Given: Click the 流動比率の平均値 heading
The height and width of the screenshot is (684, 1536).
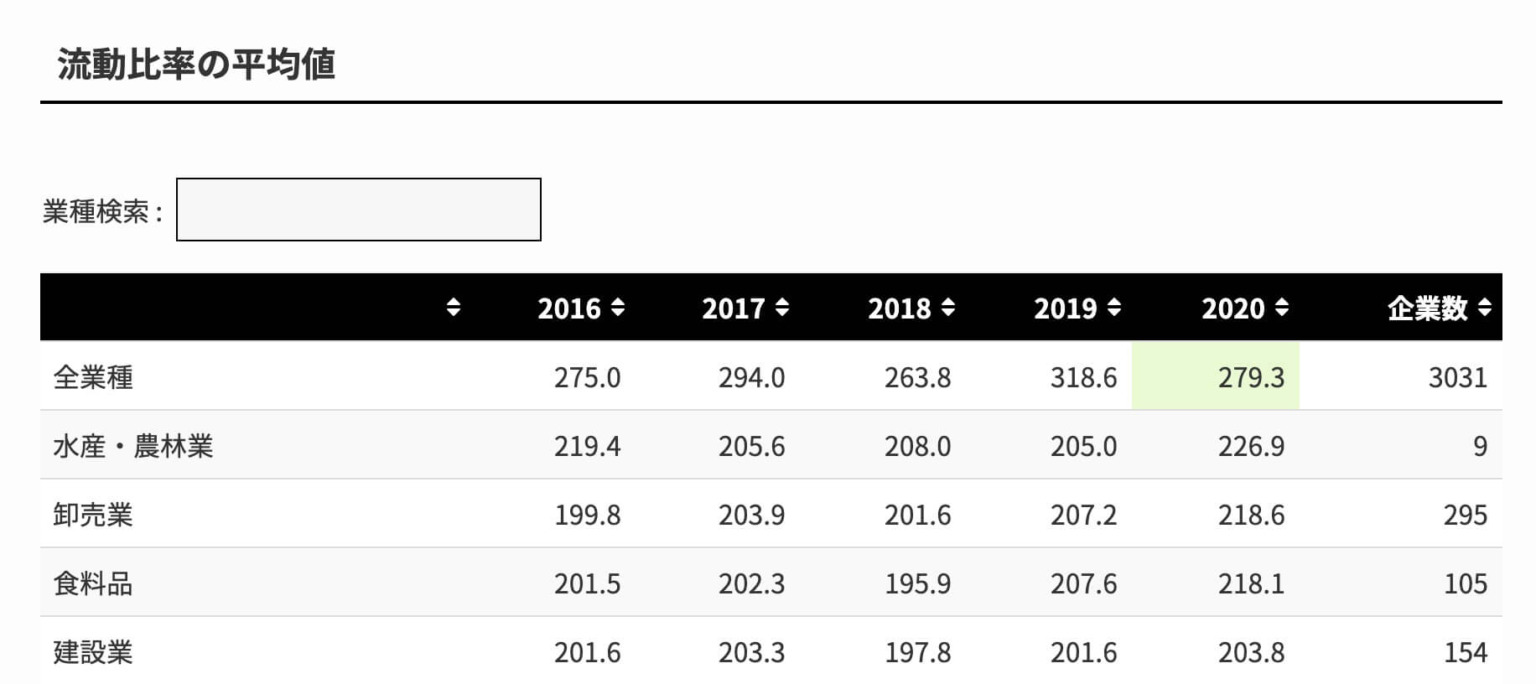Looking at the screenshot, I should [196, 65].
